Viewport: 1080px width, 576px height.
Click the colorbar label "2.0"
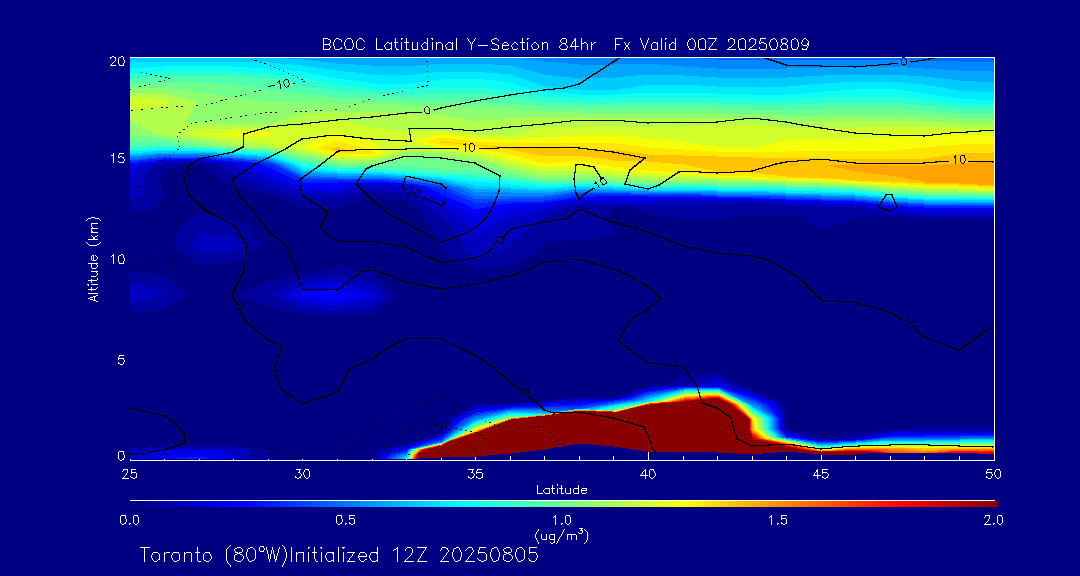click(x=993, y=520)
